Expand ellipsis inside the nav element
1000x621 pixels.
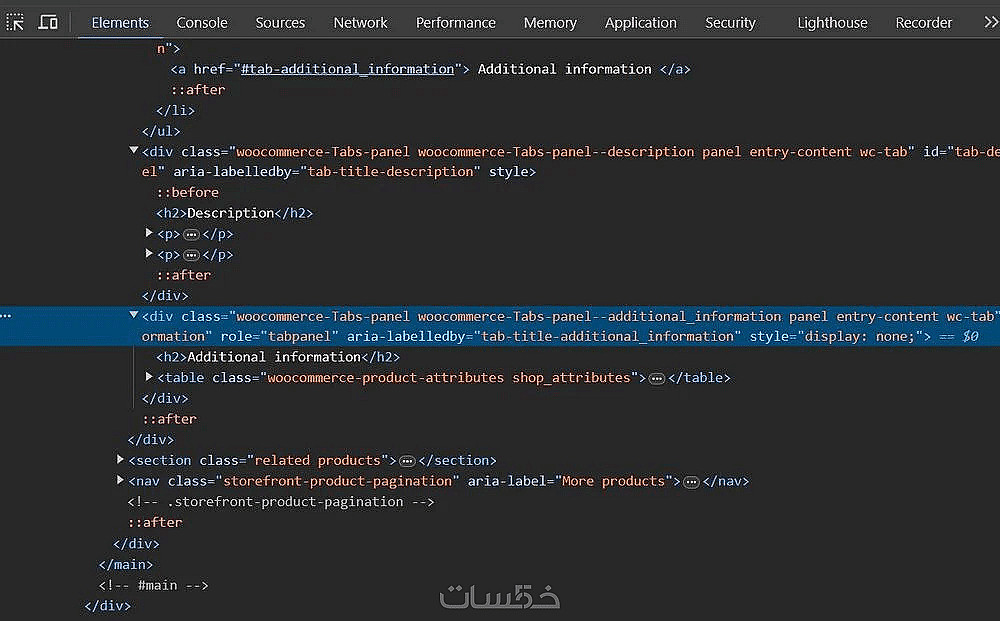[x=691, y=482]
